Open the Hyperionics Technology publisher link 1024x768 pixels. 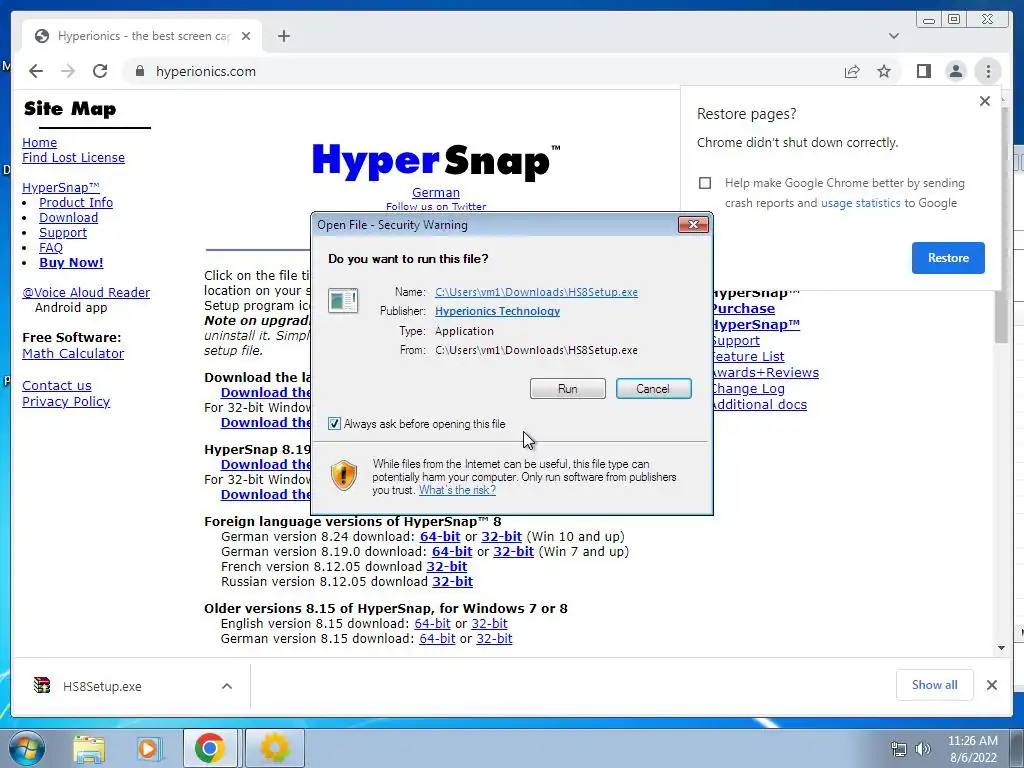[x=497, y=311]
